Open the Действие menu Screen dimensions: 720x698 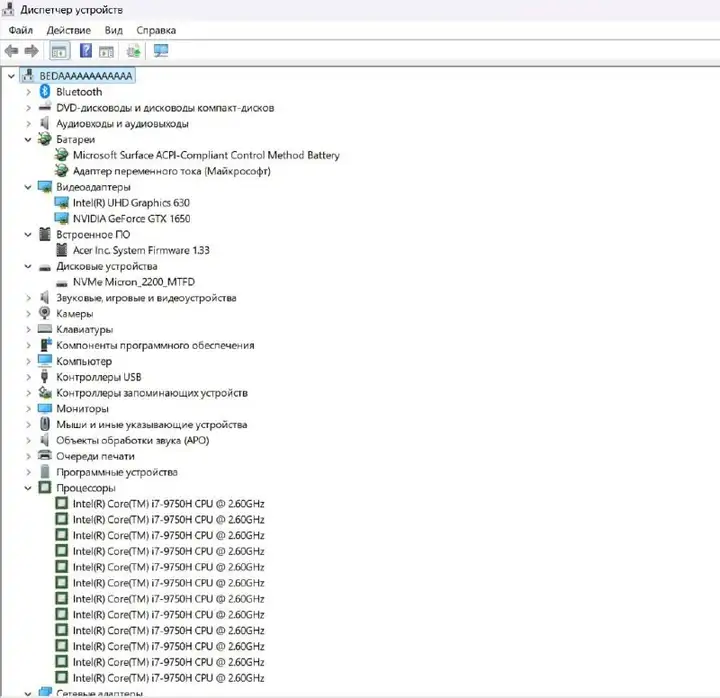[x=69, y=30]
